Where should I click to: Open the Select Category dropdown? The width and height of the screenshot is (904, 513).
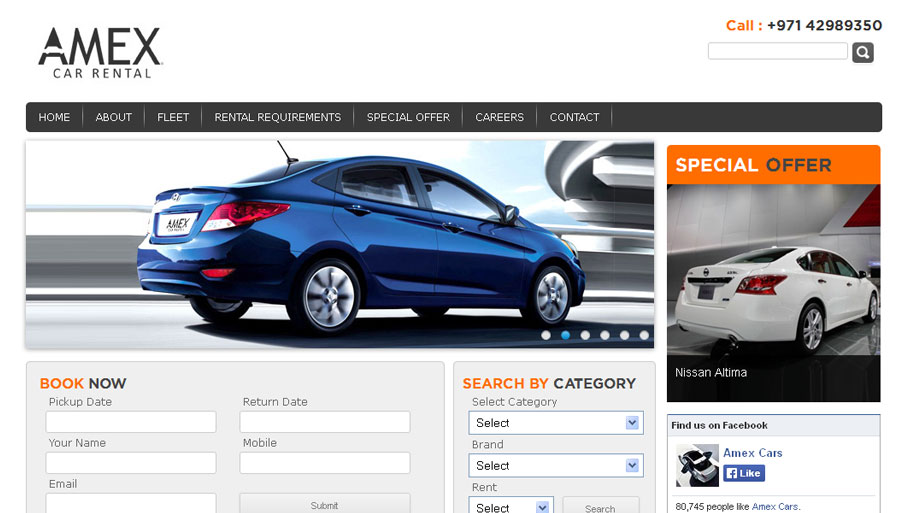coord(556,423)
